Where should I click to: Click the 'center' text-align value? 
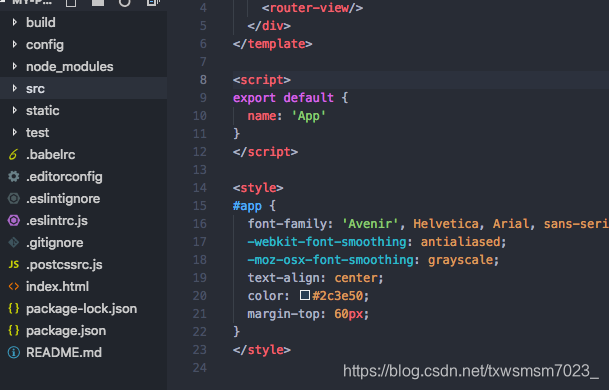point(355,278)
